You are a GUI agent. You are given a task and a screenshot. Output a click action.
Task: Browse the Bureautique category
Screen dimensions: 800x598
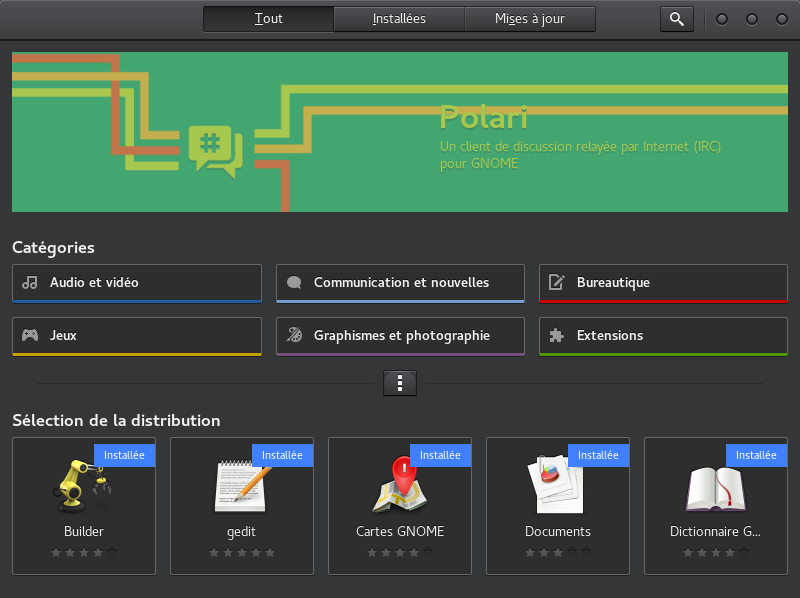click(663, 283)
